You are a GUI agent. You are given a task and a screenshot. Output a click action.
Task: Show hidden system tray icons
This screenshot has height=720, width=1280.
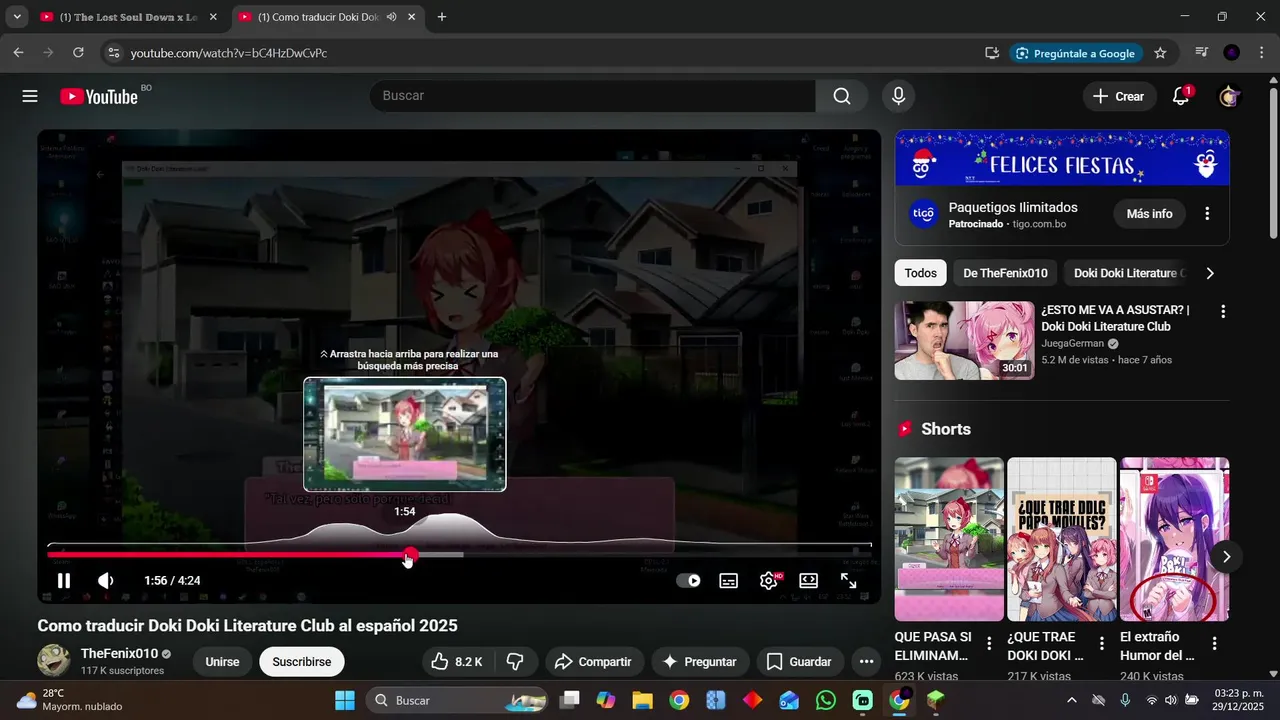click(1072, 700)
